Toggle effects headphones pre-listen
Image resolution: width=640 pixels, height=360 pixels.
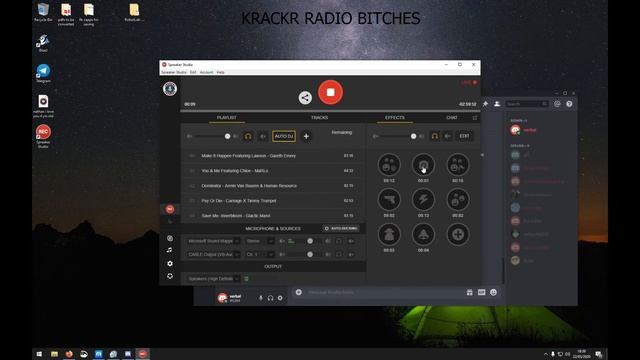435,136
